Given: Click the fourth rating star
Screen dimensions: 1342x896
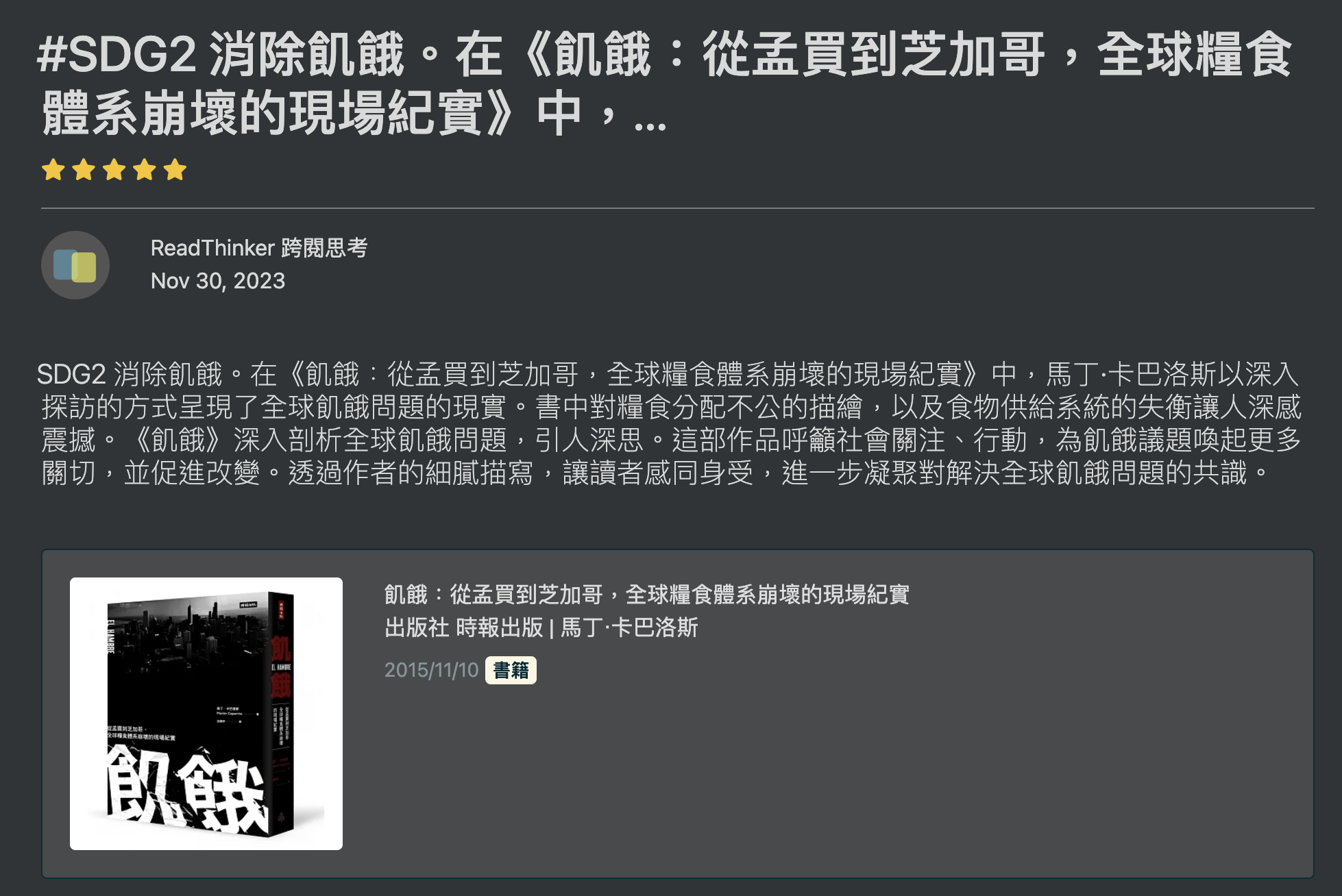Looking at the screenshot, I should click(145, 169).
